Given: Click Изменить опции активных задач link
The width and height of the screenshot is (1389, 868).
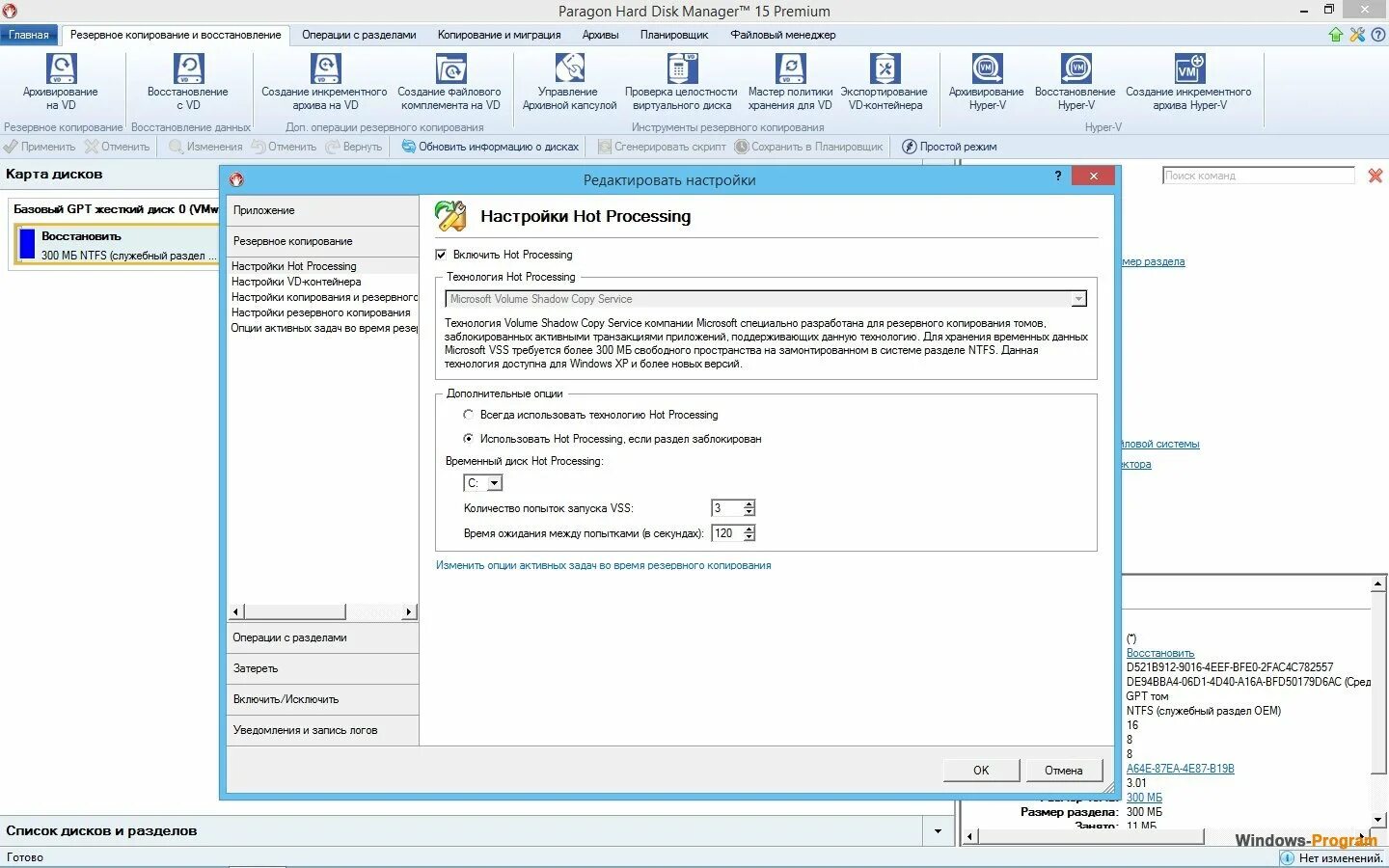Looking at the screenshot, I should coord(603,565).
